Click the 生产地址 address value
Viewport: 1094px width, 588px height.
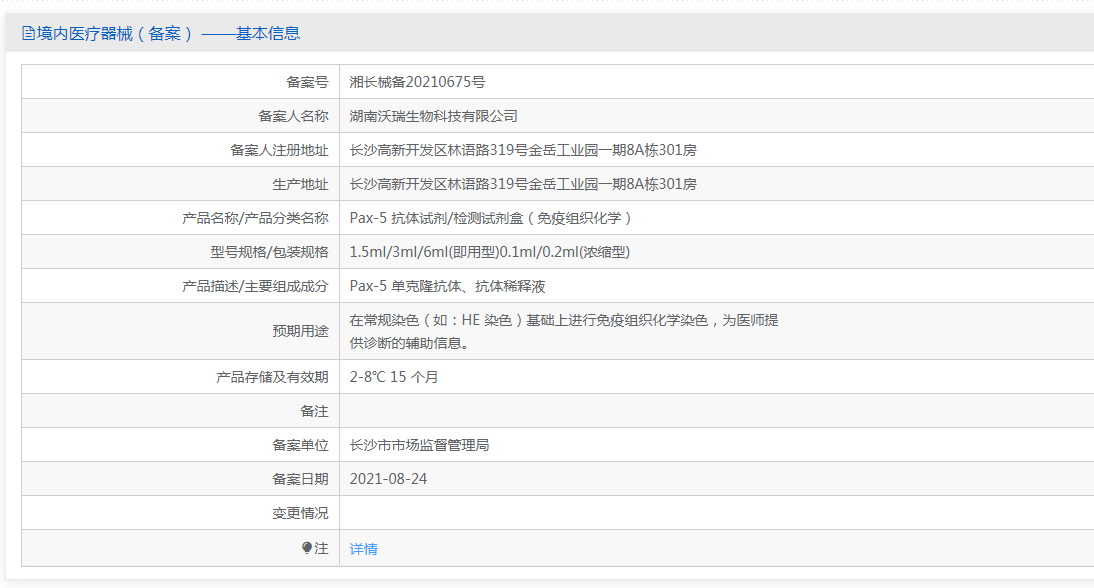click(x=523, y=184)
